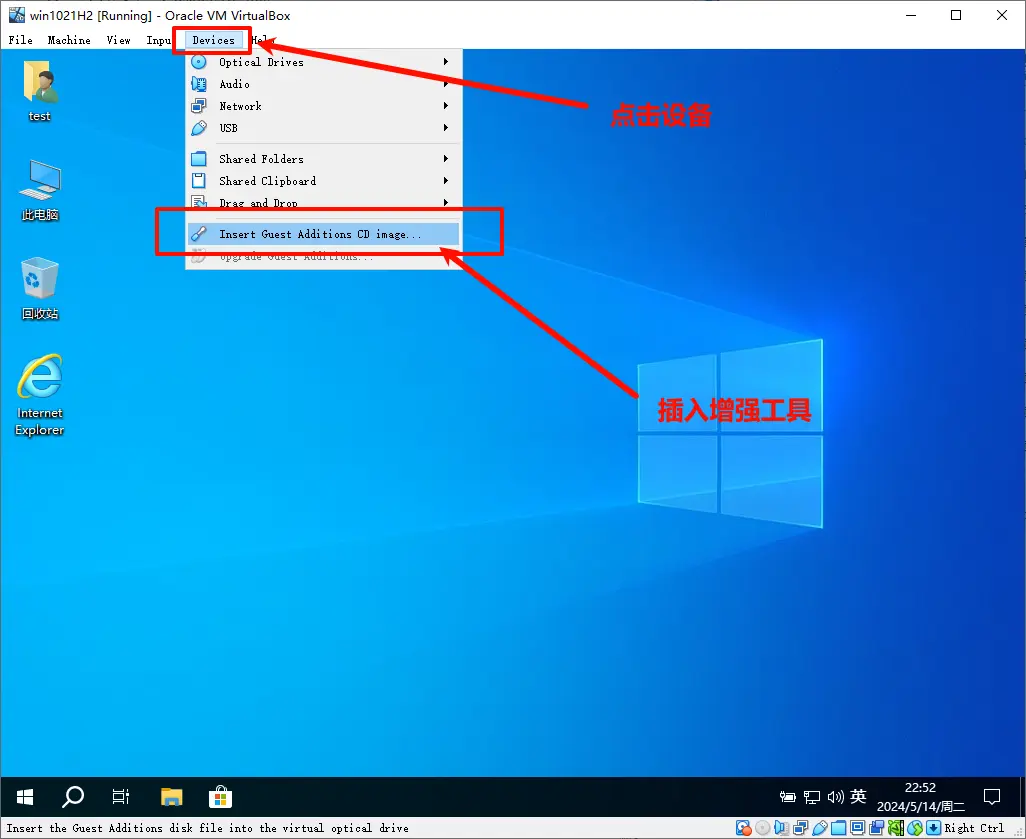Switch input method via 英 indicator
Image resolution: width=1026 pixels, height=839 pixels.
point(858,796)
